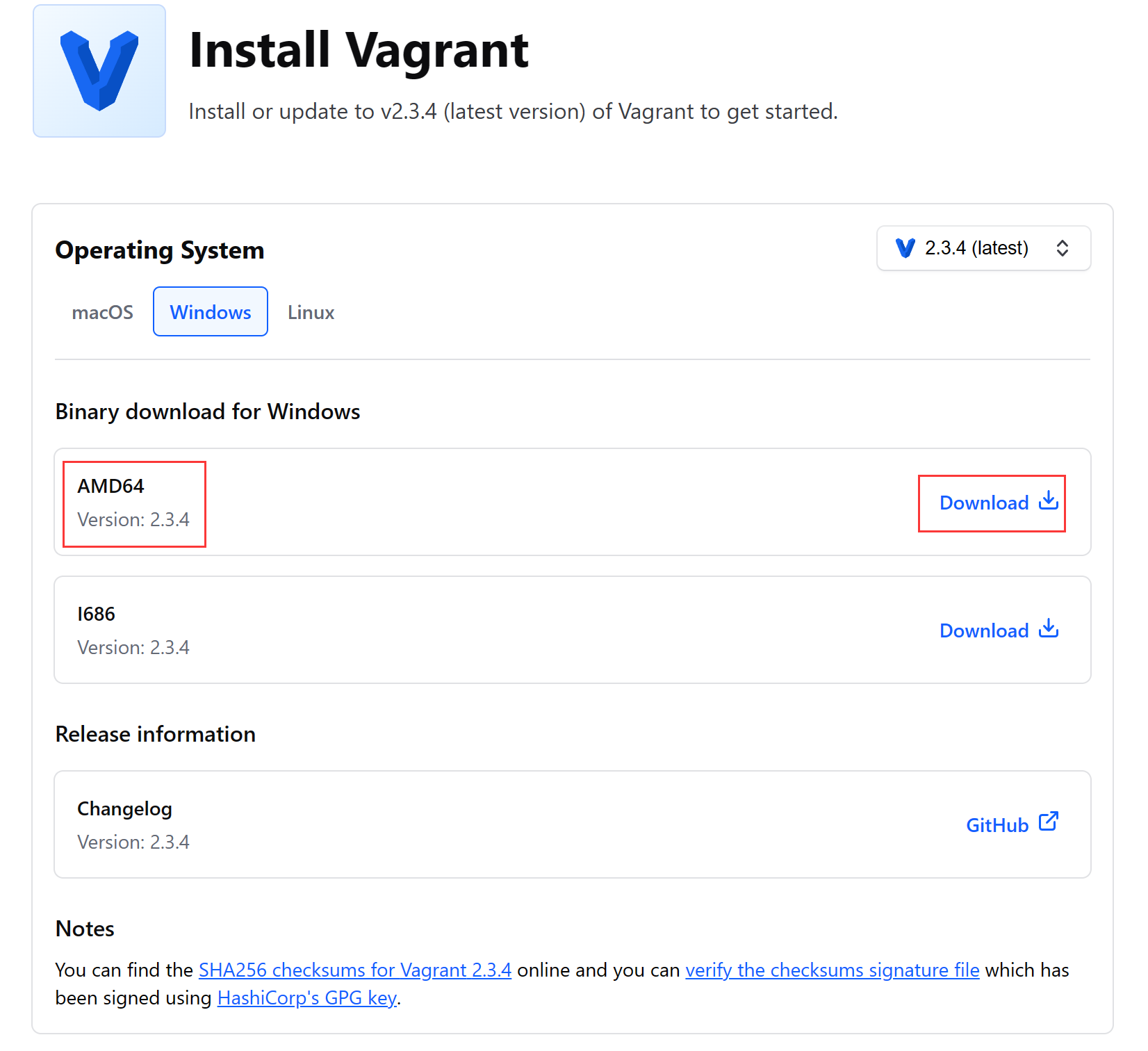Click the I686 architecture label

click(x=96, y=614)
